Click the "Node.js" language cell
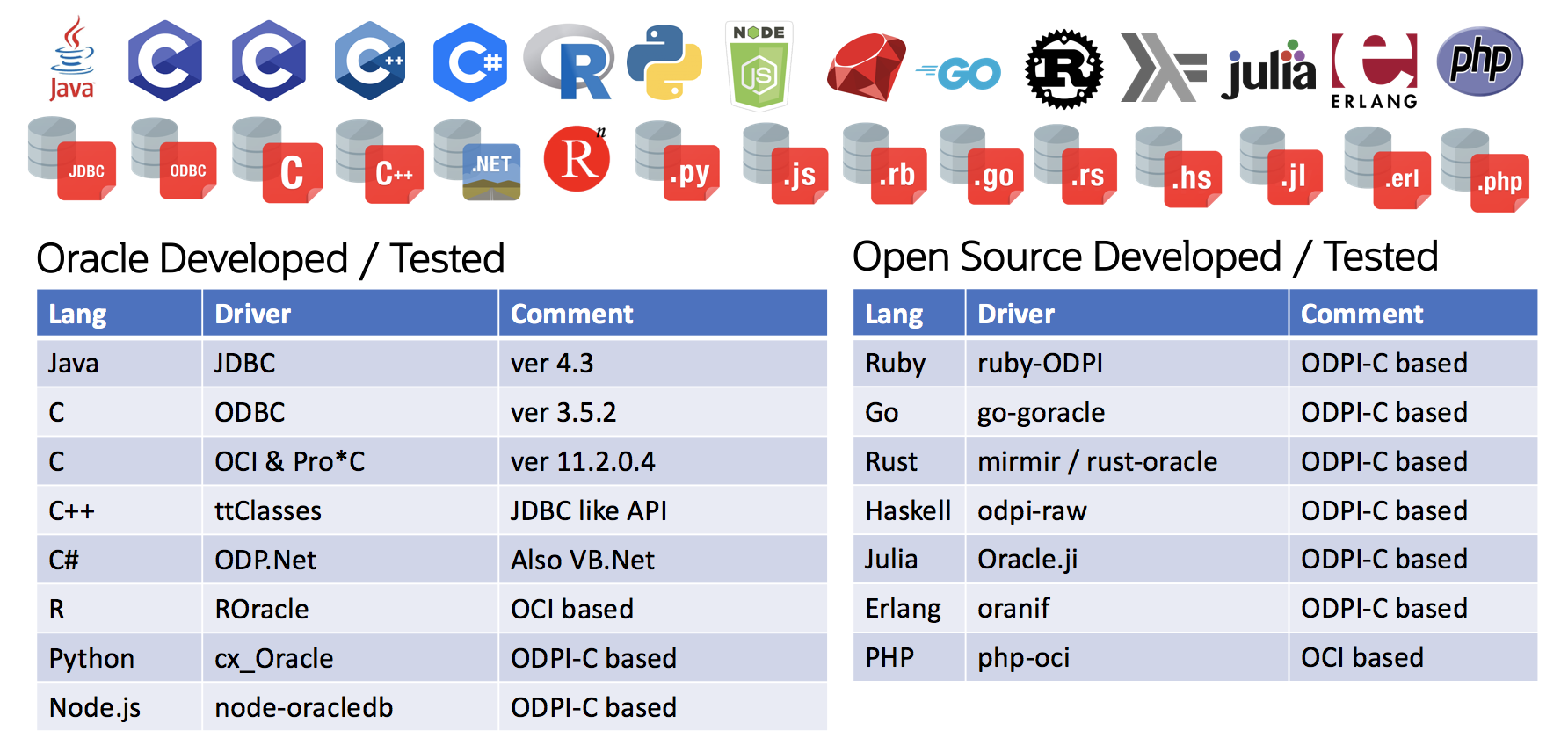 (120, 707)
